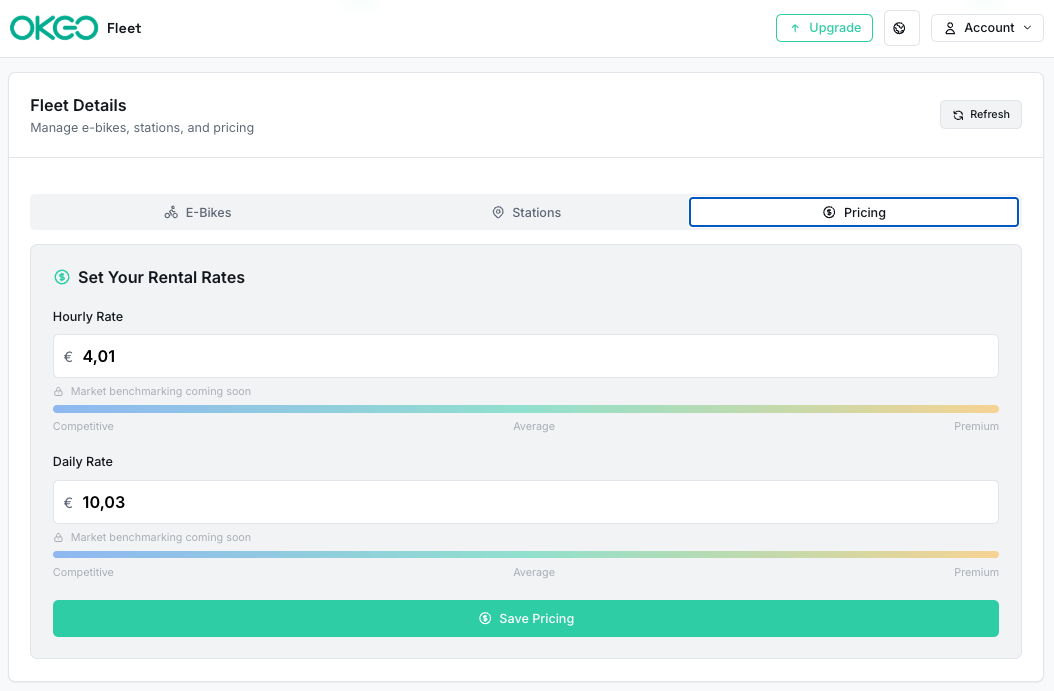Refresh the fleet details
The image size is (1054, 691).
coord(980,115)
